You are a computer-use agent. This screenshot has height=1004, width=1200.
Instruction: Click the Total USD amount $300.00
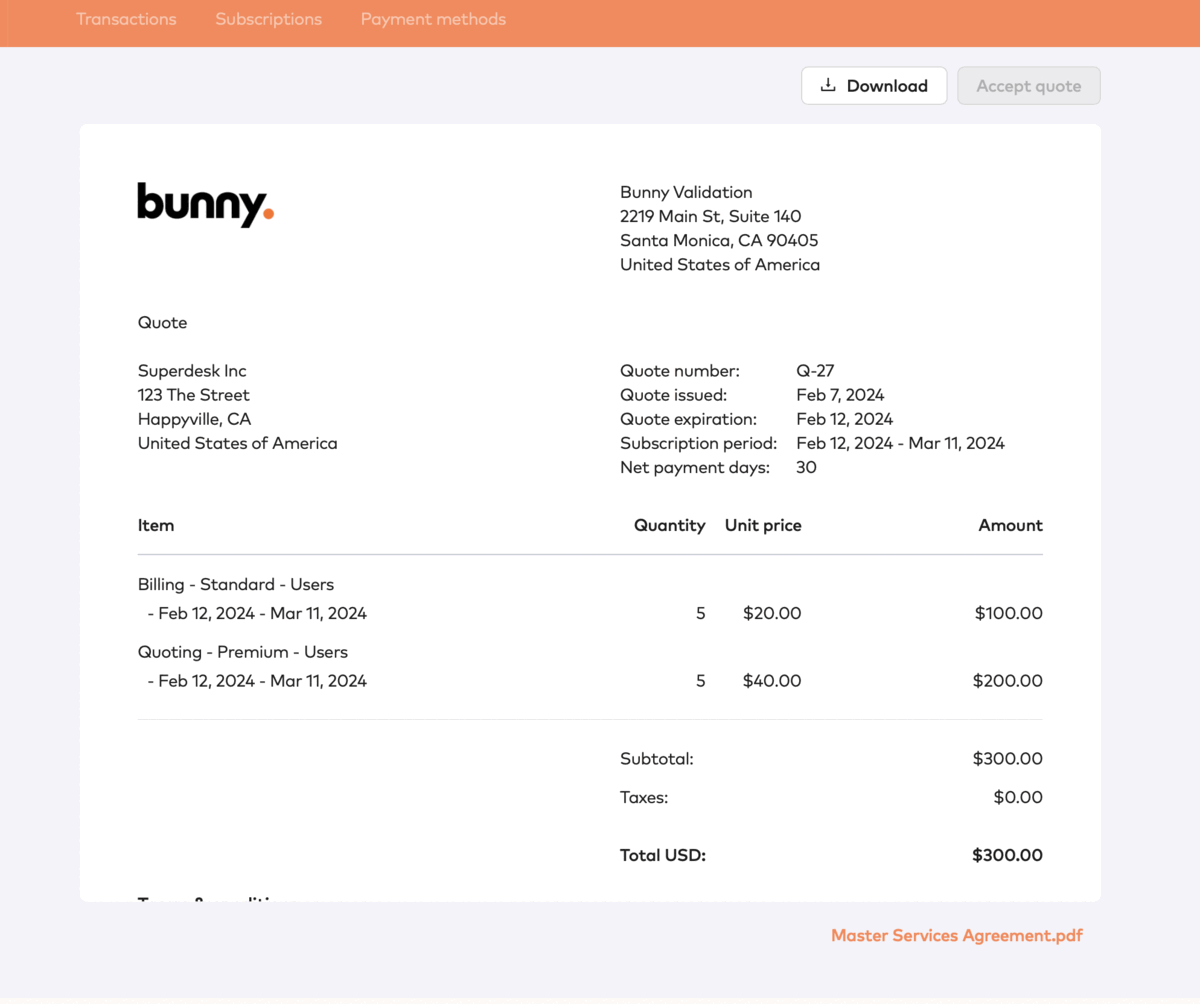pos(1006,855)
